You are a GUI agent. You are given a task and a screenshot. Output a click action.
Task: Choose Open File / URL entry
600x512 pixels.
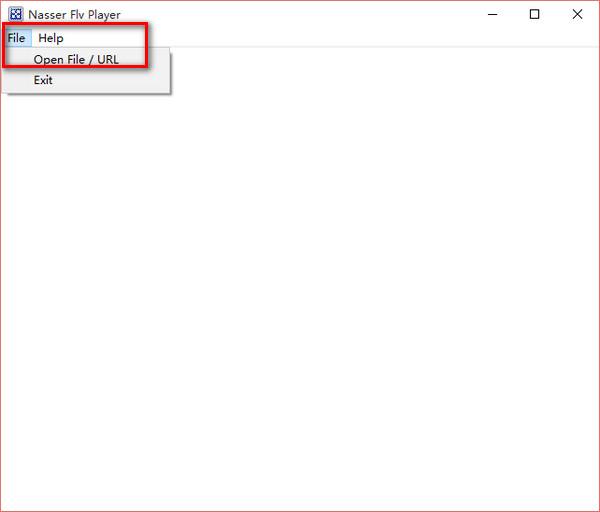(86, 59)
